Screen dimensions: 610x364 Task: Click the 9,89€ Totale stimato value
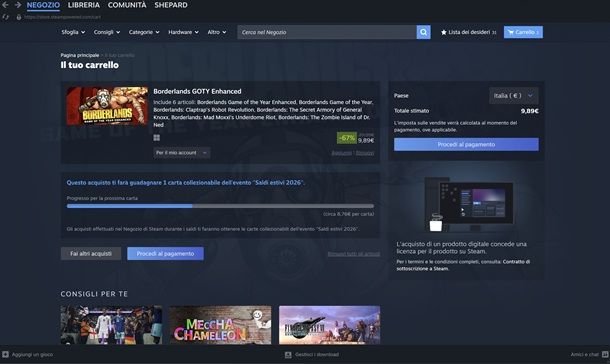point(529,111)
